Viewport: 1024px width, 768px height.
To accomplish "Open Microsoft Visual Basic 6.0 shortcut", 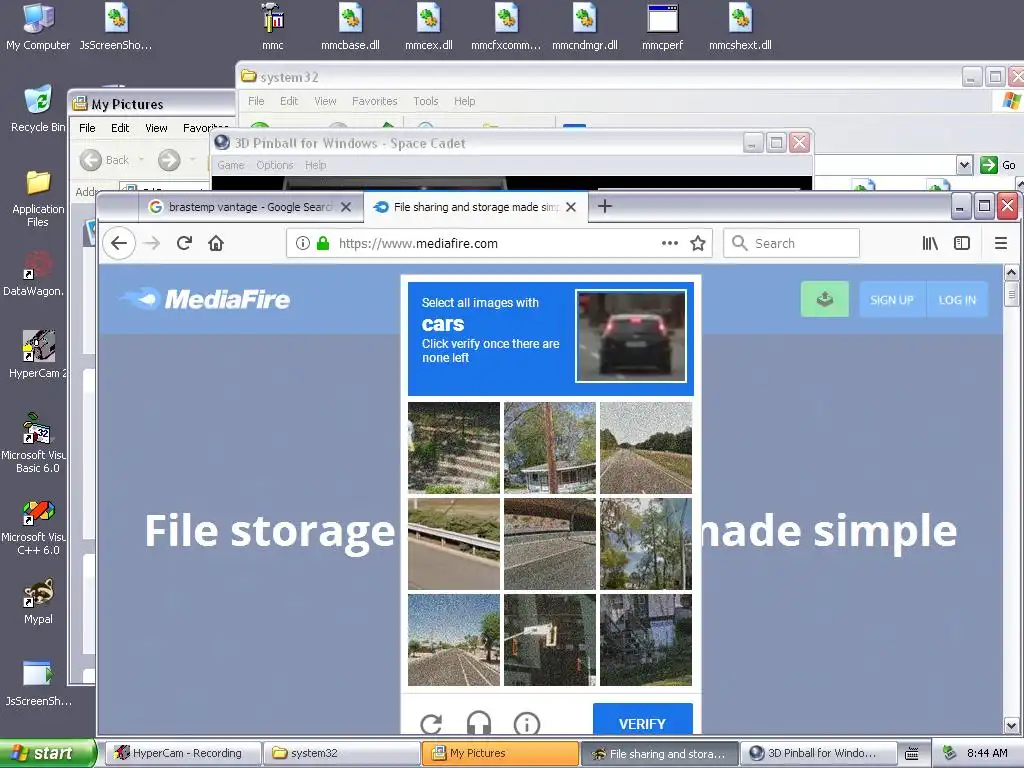I will [x=37, y=443].
